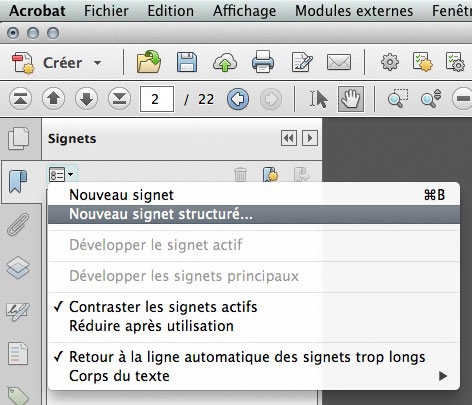
Task: Open the Affichage menu
Action: click(x=244, y=11)
